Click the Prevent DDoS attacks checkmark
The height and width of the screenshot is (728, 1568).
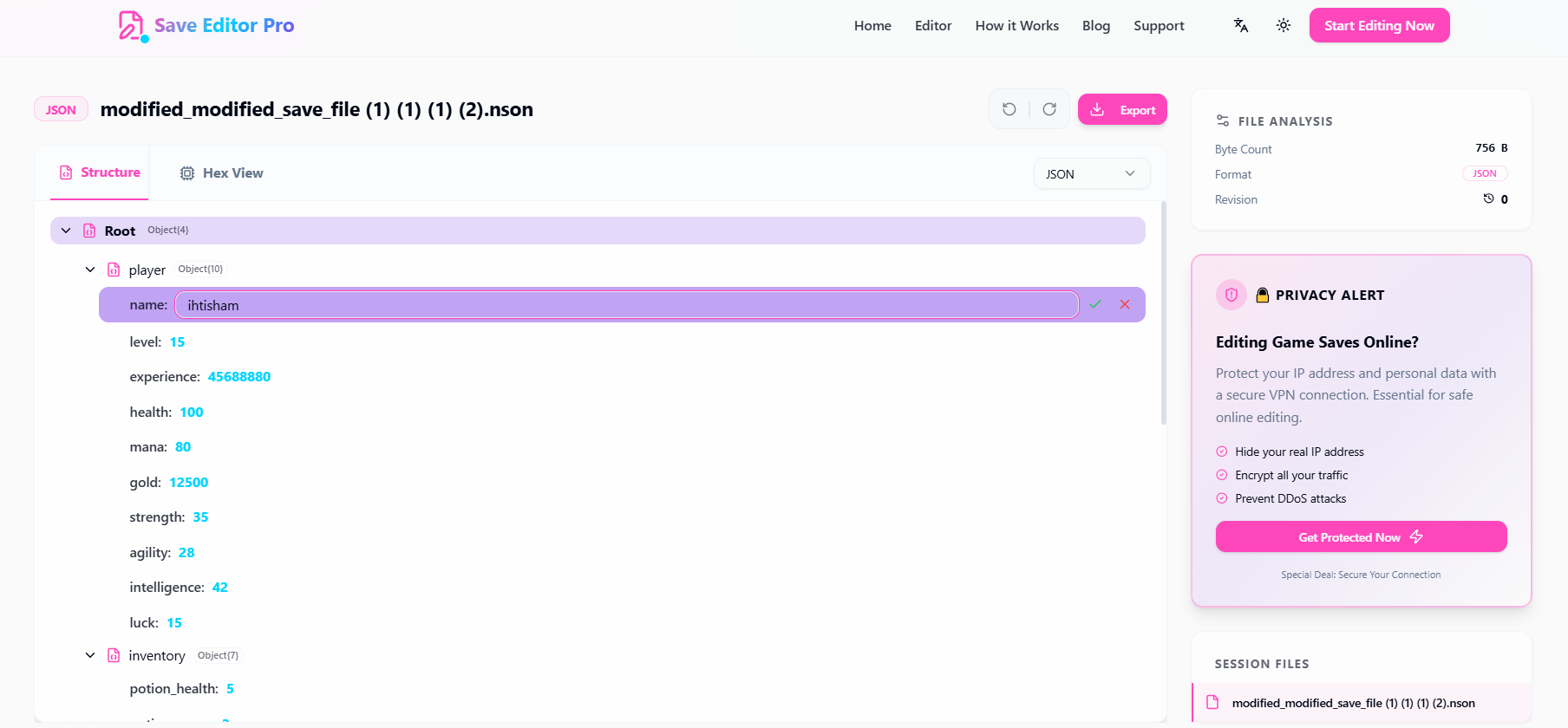click(1222, 498)
